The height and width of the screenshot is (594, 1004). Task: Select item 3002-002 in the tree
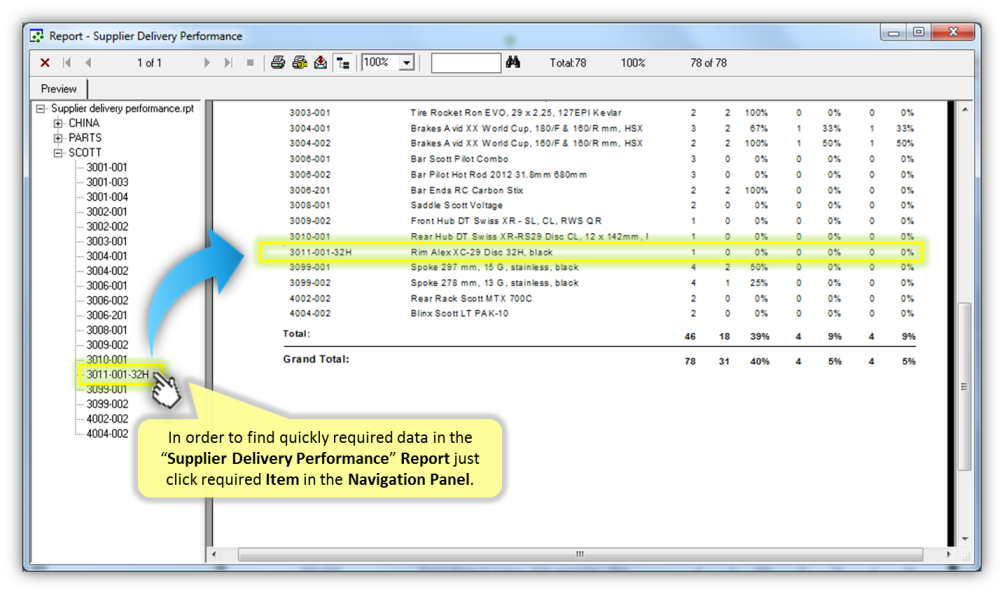[x=107, y=227]
